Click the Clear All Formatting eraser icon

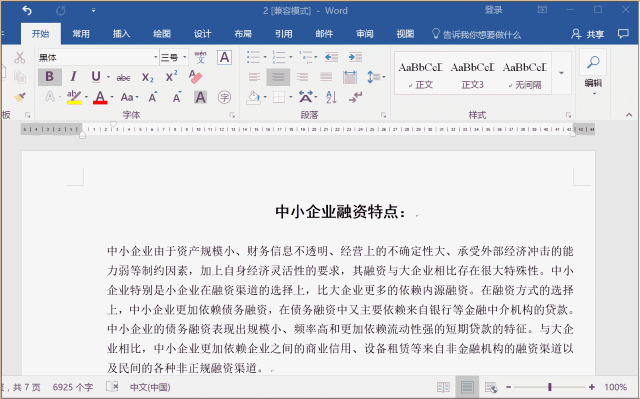coord(196,77)
